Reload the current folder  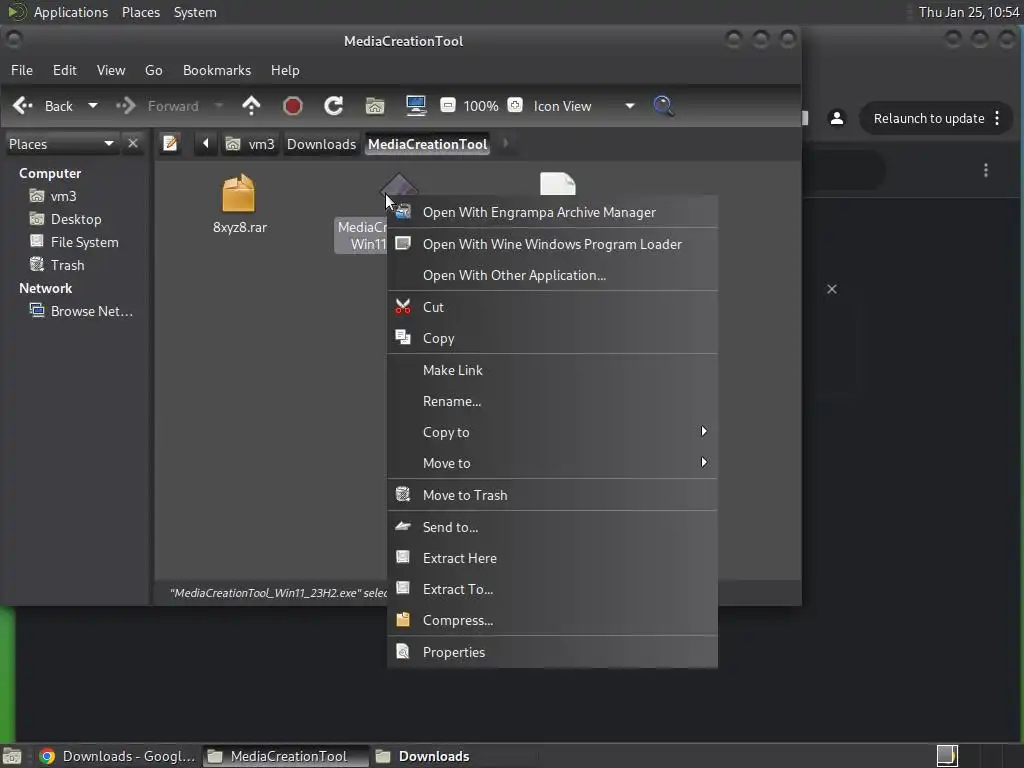coord(334,106)
